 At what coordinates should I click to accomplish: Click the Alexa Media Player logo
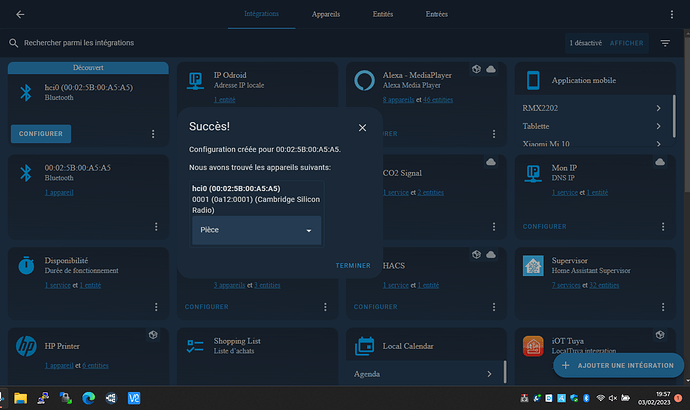click(x=364, y=81)
